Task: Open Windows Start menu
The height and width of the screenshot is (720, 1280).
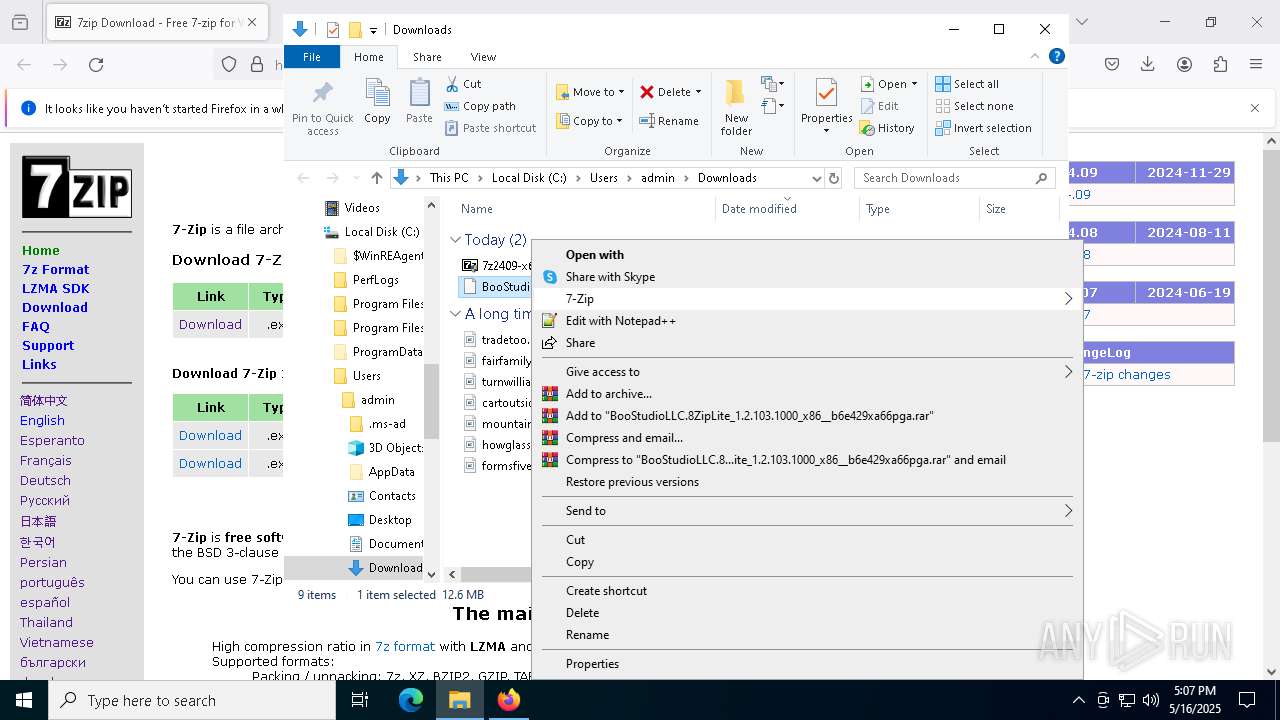Action: (23, 700)
